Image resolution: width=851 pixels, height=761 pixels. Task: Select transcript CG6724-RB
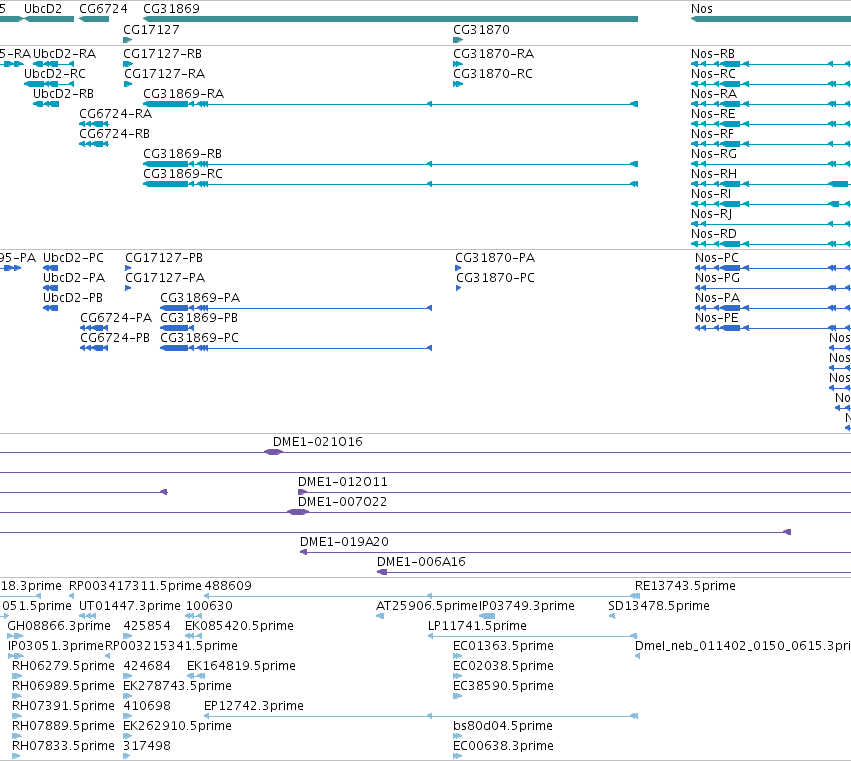pyautogui.click(x=114, y=134)
